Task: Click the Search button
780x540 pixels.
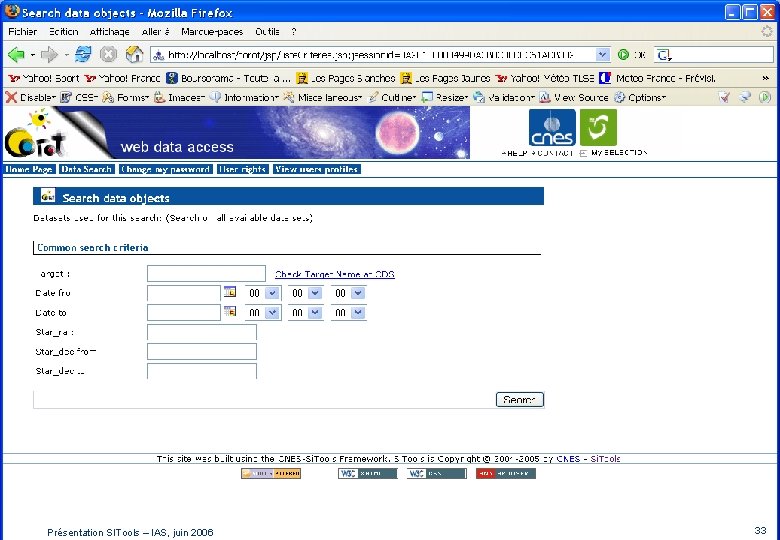Action: point(519,399)
